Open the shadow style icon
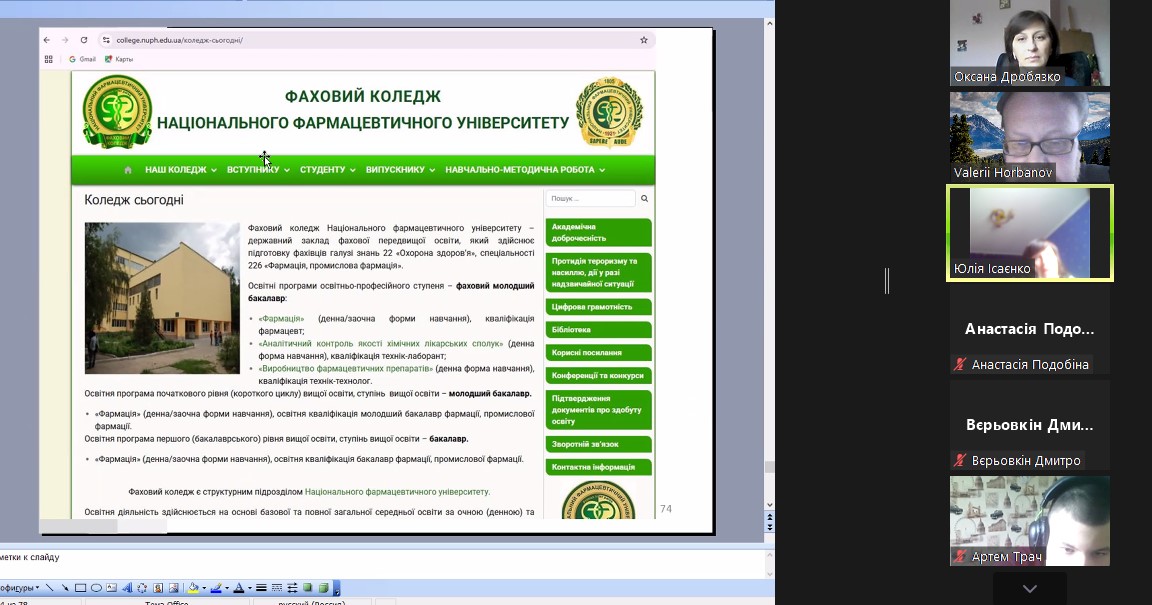The image size is (1152, 605). tap(308, 588)
